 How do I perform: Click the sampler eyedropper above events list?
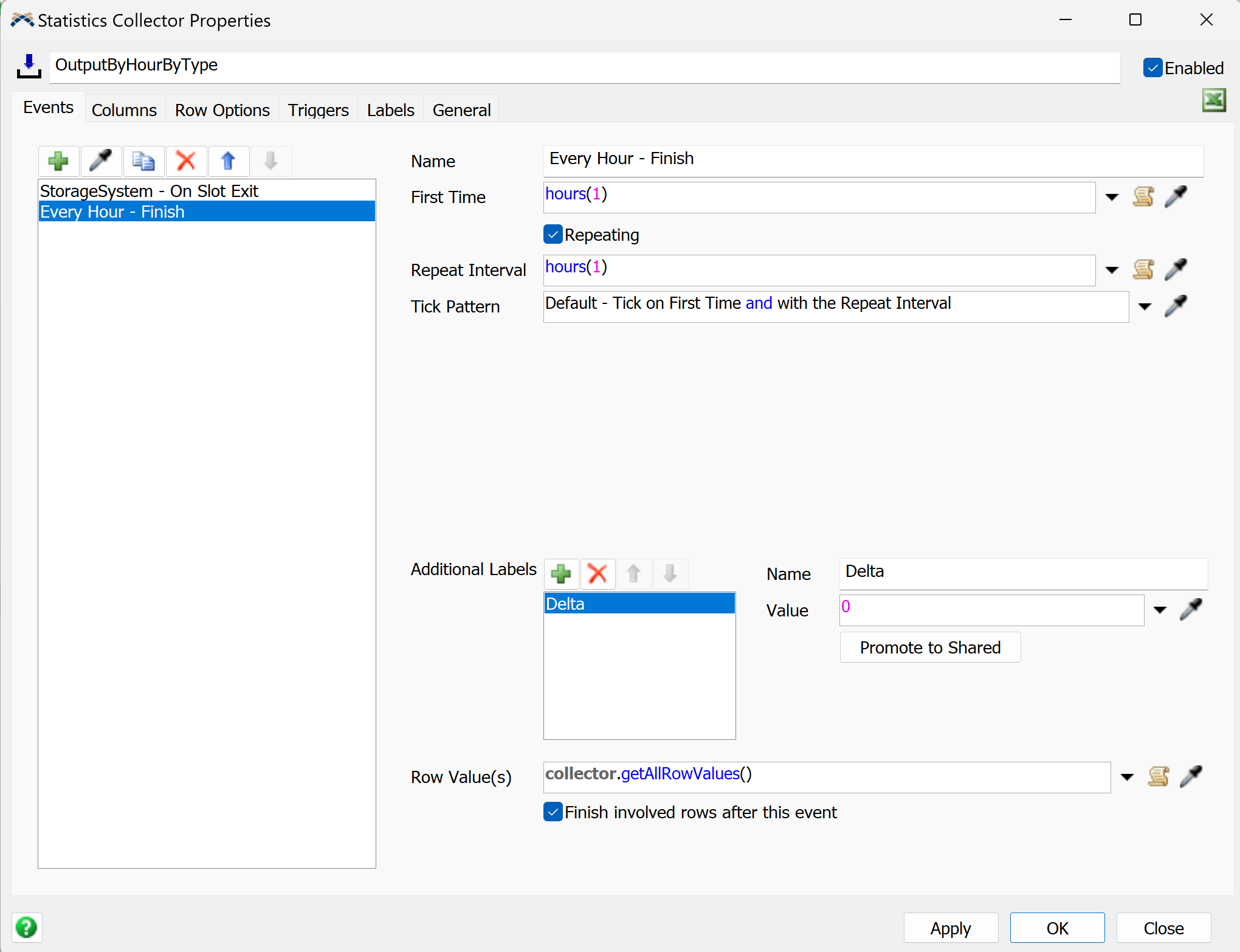coord(101,161)
